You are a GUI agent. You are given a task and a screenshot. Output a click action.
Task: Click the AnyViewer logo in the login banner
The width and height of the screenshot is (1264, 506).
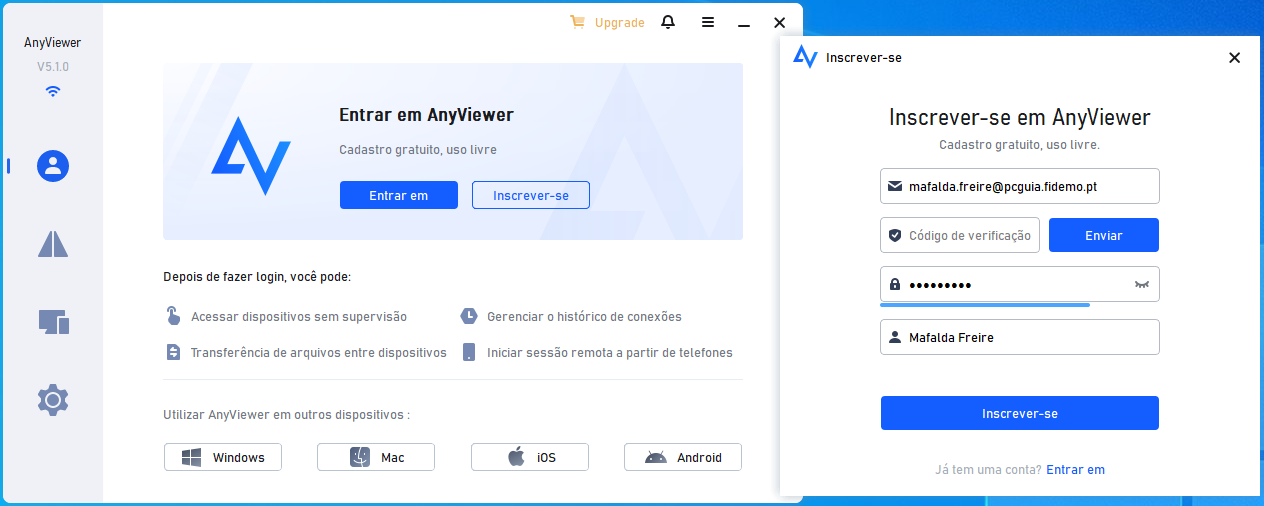251,155
